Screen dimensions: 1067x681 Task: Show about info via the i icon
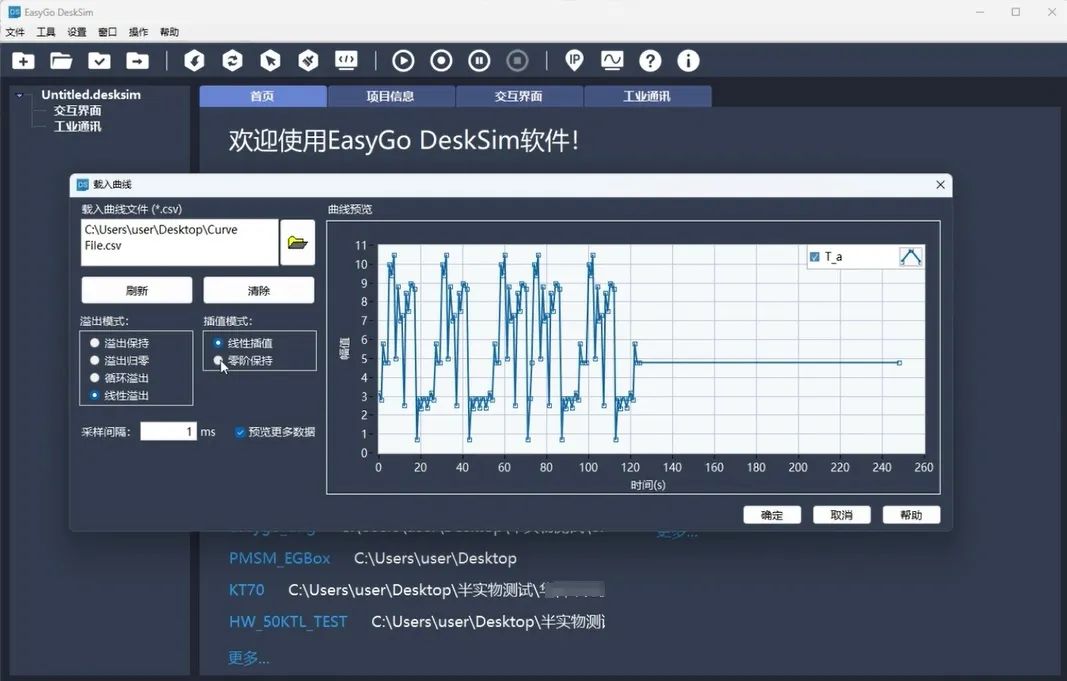pos(688,61)
